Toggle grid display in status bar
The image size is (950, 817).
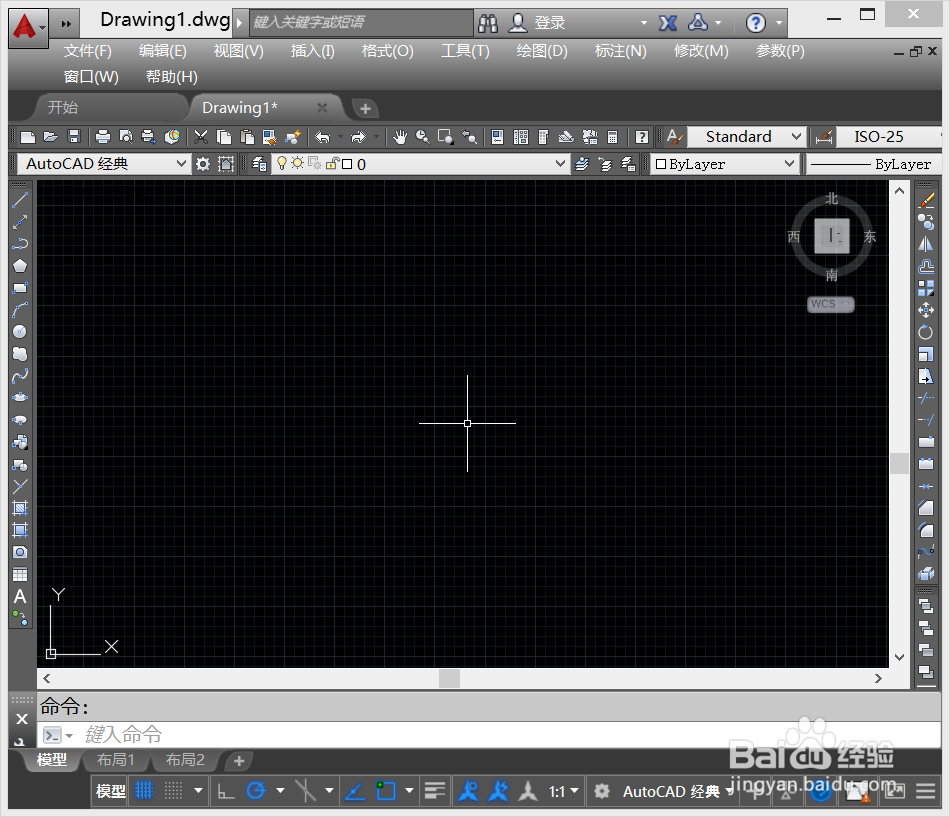click(144, 790)
